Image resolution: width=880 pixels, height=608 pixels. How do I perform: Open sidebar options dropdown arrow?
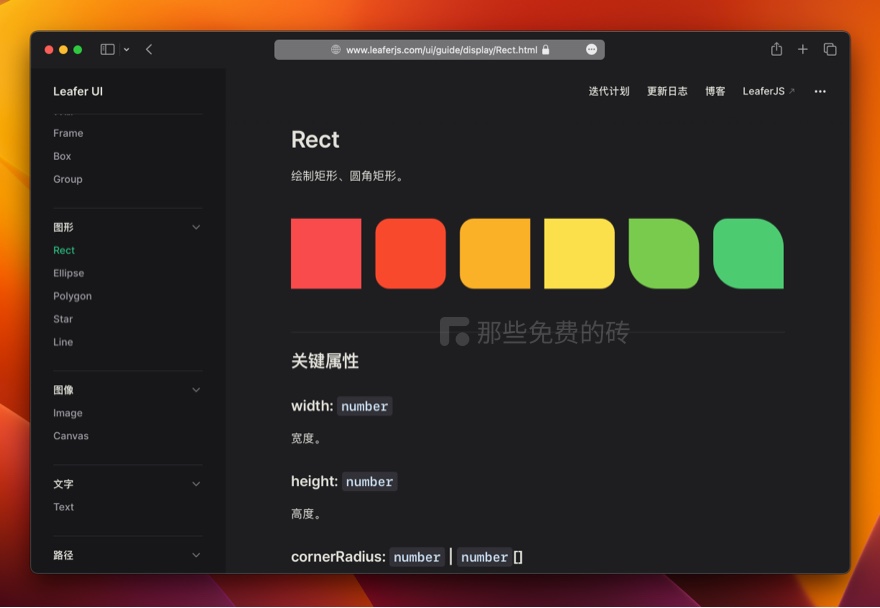point(127,49)
